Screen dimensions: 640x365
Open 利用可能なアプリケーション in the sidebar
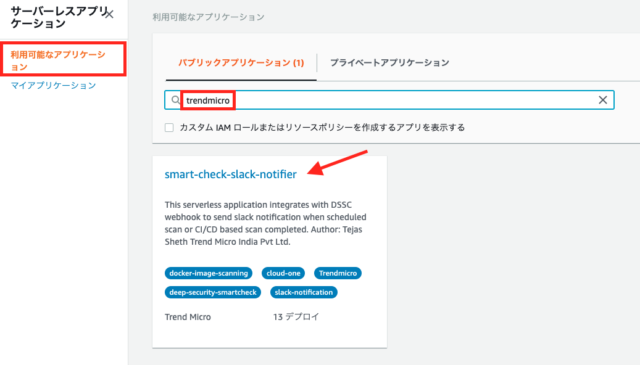point(58,60)
